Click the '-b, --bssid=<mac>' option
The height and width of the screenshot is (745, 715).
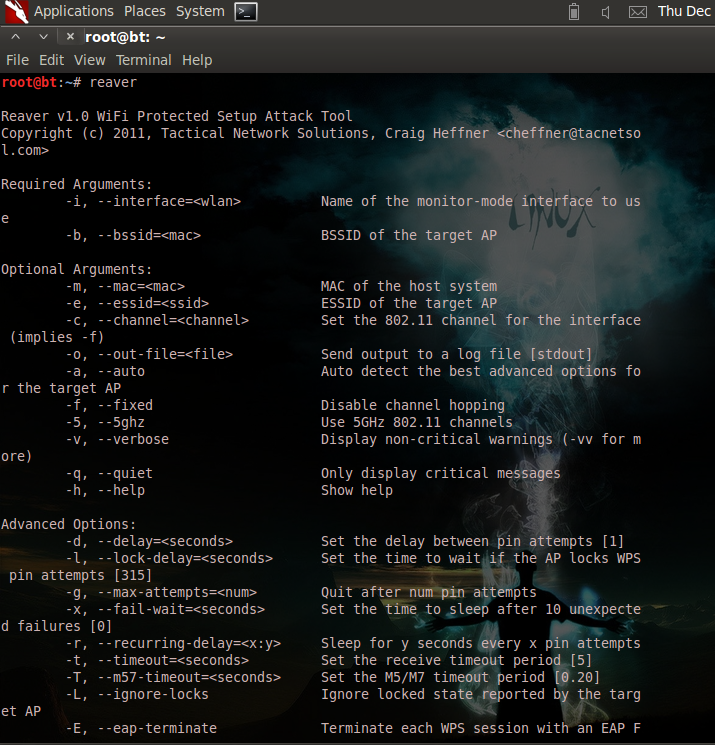tap(133, 235)
